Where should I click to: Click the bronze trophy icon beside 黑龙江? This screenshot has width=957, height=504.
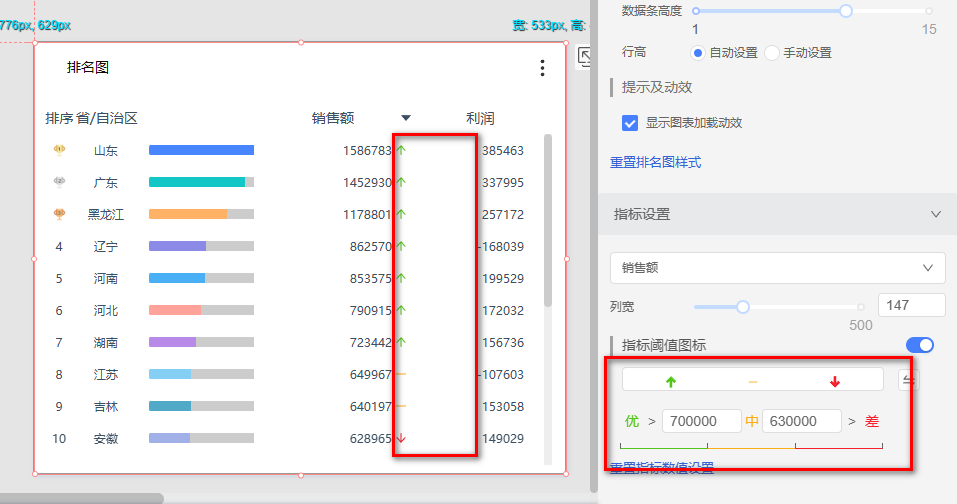coord(59,214)
